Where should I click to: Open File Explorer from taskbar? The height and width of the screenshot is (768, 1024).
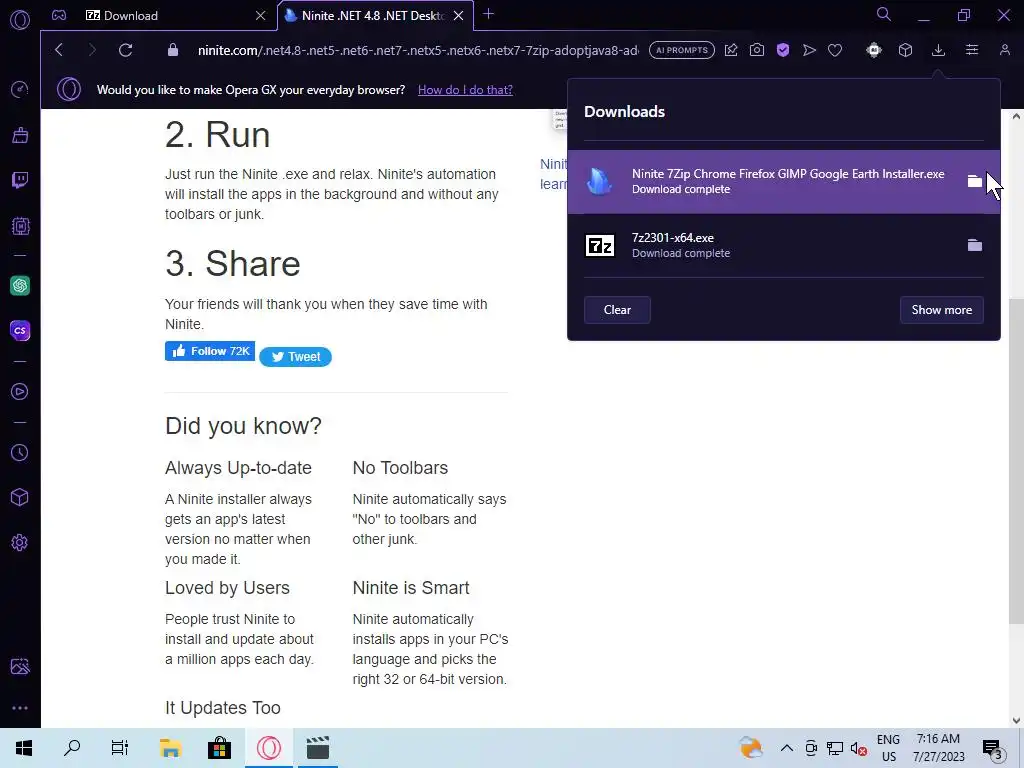pyautogui.click(x=170, y=748)
